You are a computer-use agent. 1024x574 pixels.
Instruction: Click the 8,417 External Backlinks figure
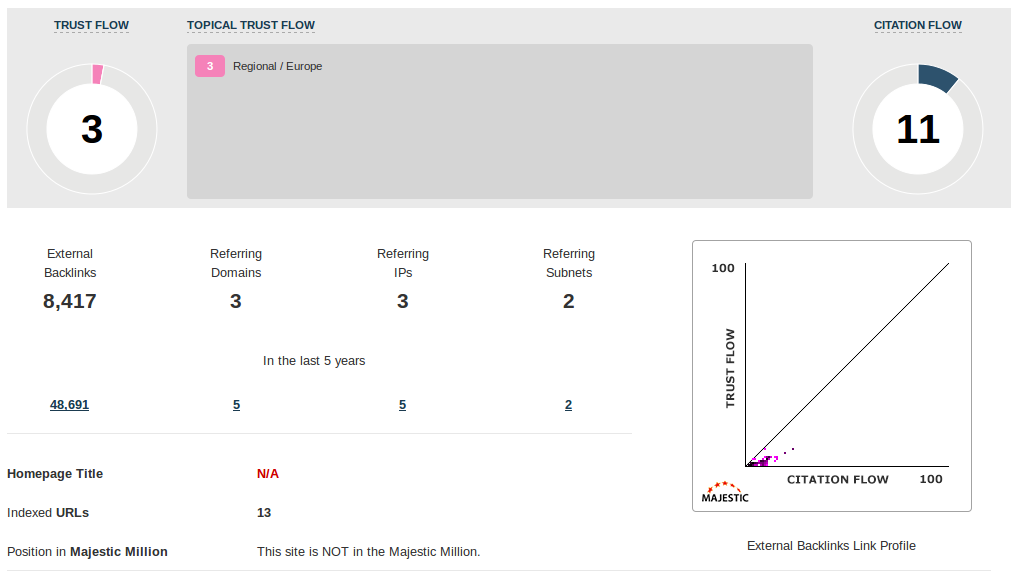point(70,301)
